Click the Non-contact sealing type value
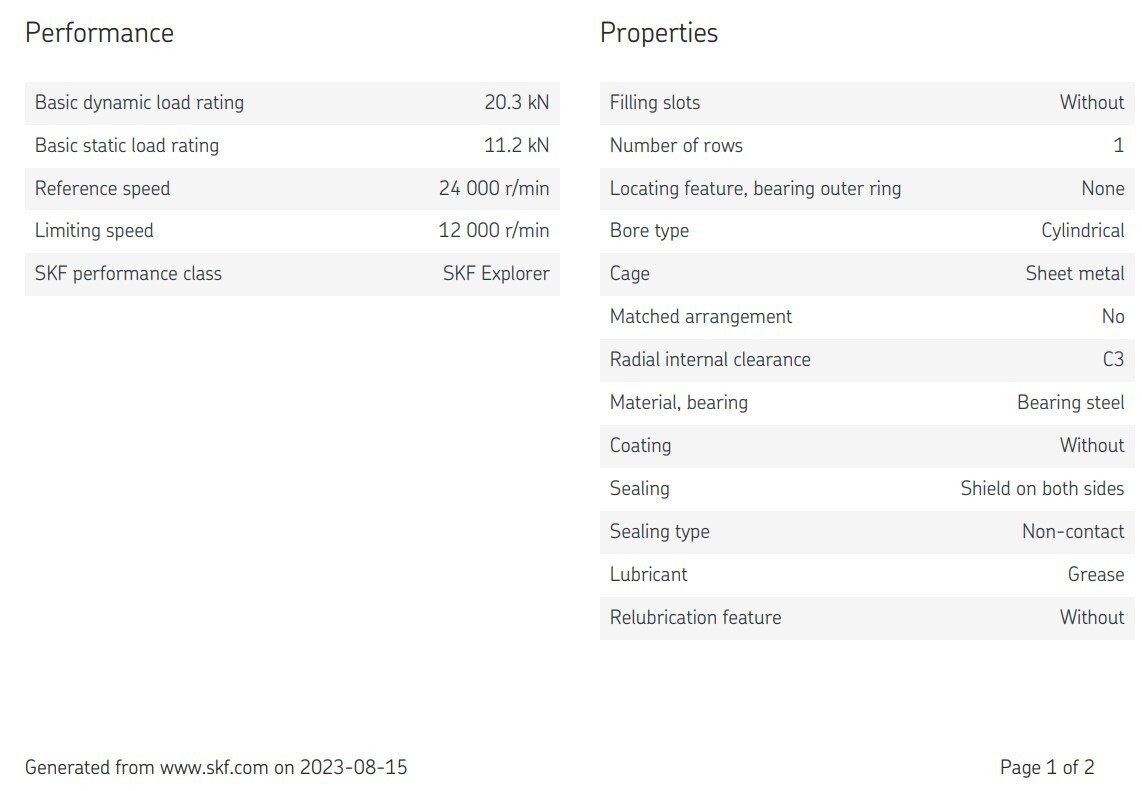 (1073, 532)
